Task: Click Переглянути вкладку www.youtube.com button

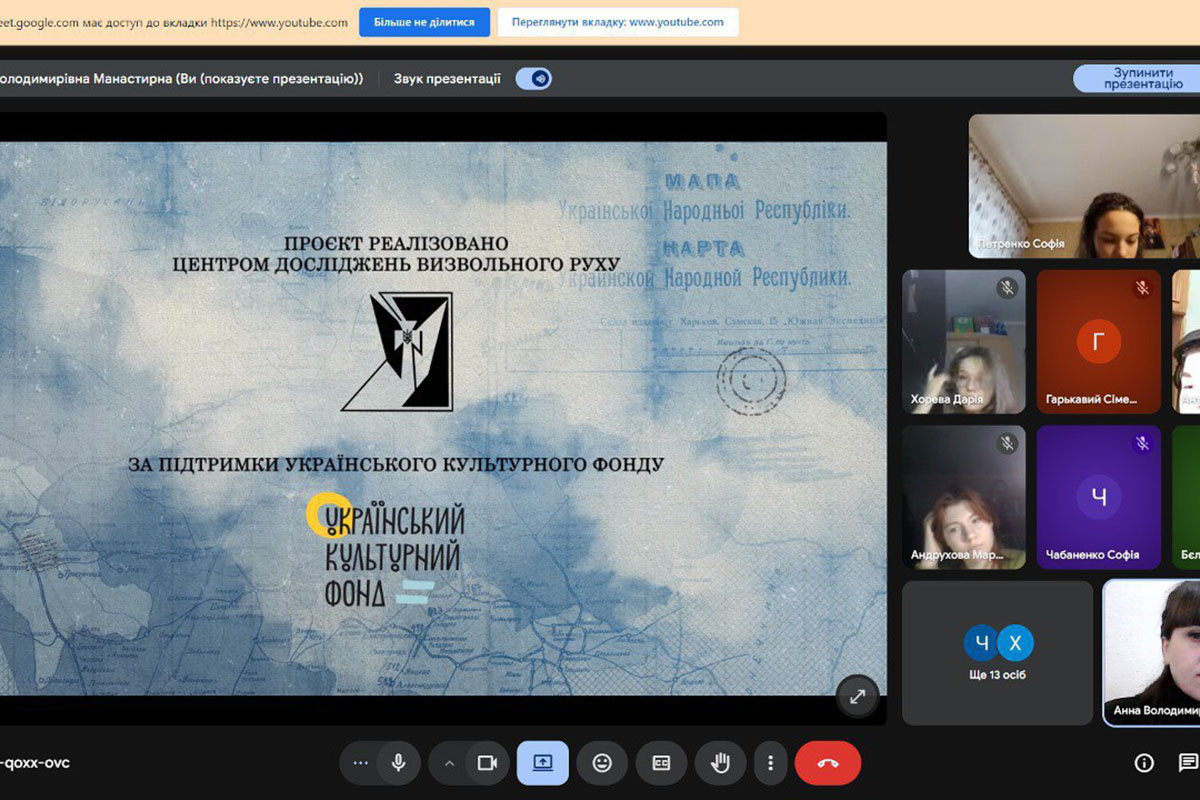Action: coord(618,22)
